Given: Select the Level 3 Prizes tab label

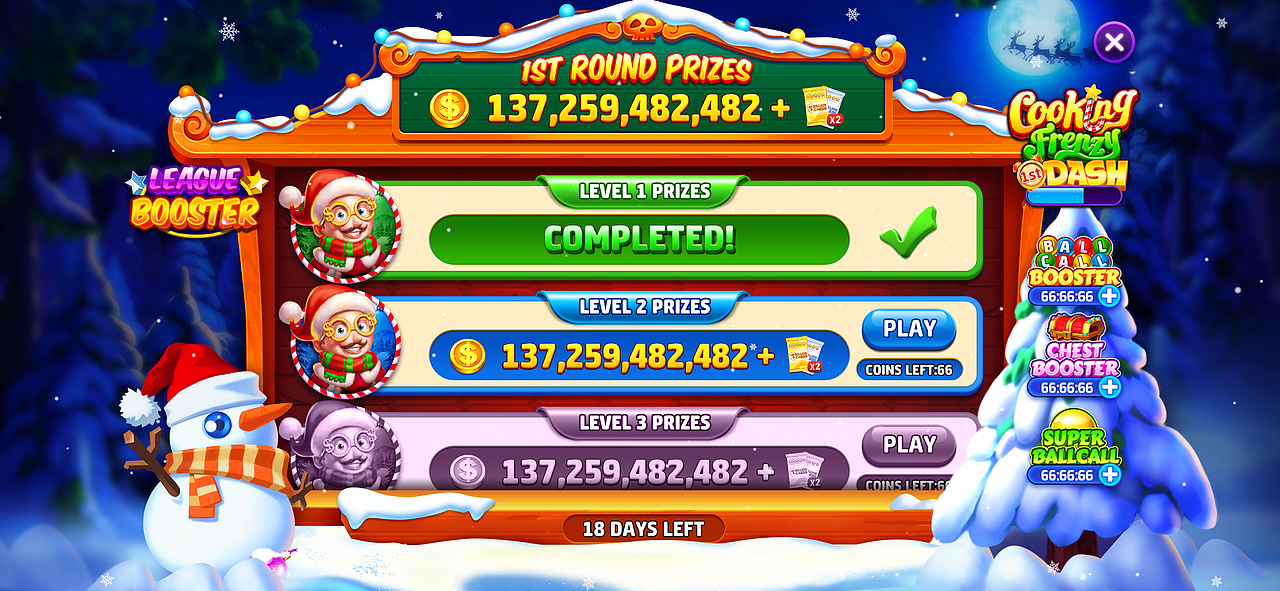Looking at the screenshot, I should [644, 422].
